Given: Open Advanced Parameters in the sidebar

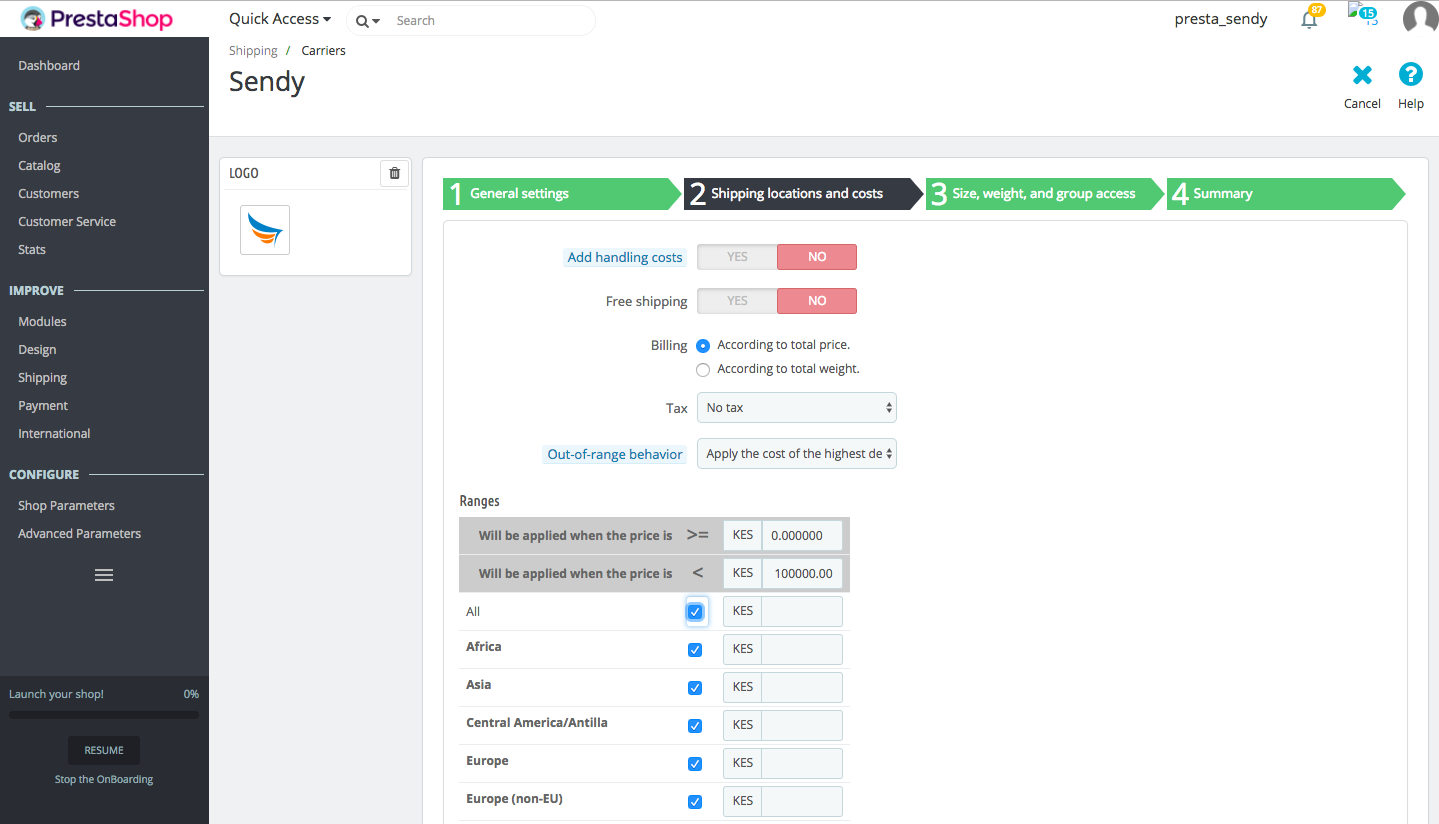Looking at the screenshot, I should coord(79,534).
